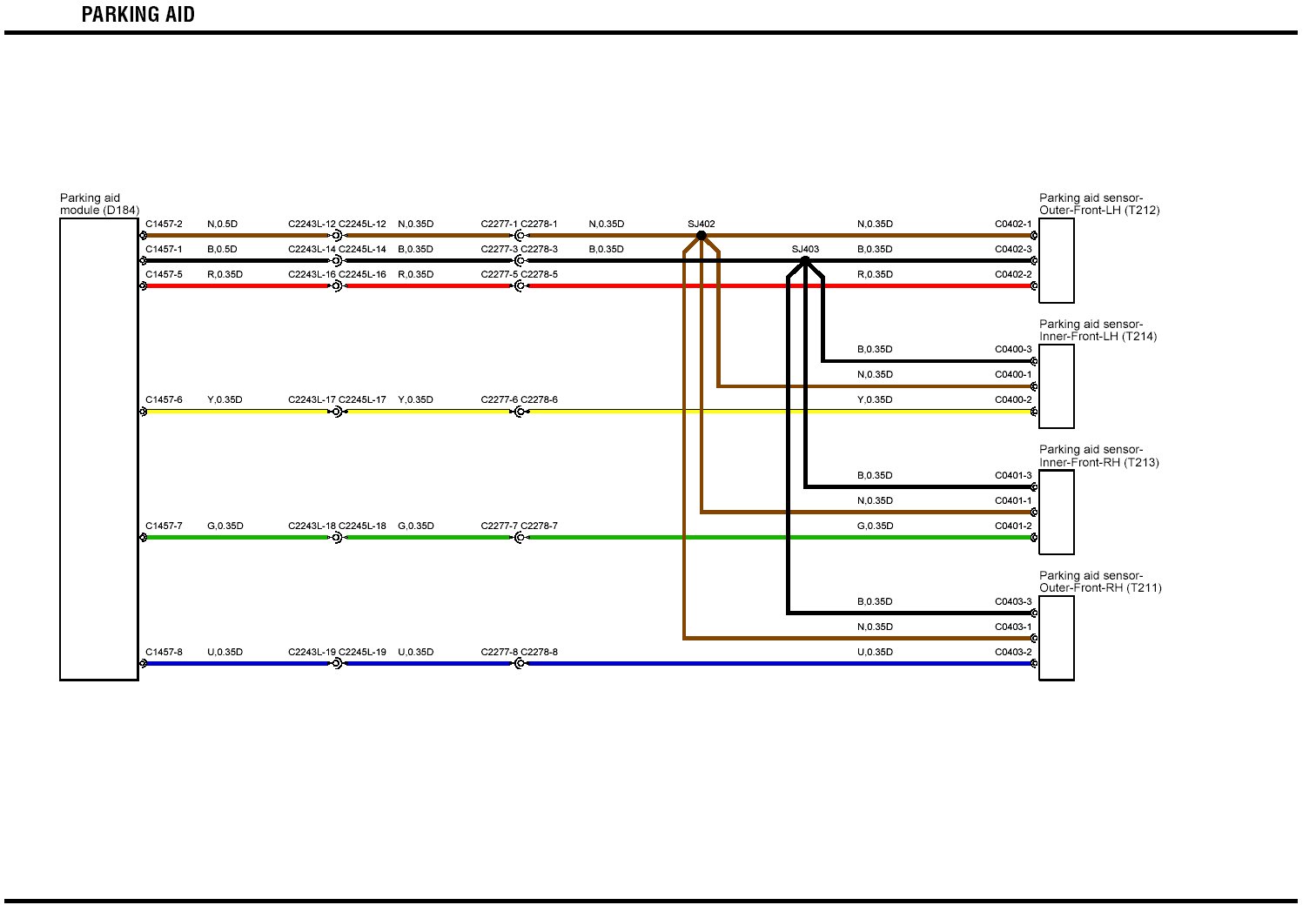Pick sensor pin label C0403-1
Image resolution: width=1316 pixels, height=905 pixels.
(1013, 627)
